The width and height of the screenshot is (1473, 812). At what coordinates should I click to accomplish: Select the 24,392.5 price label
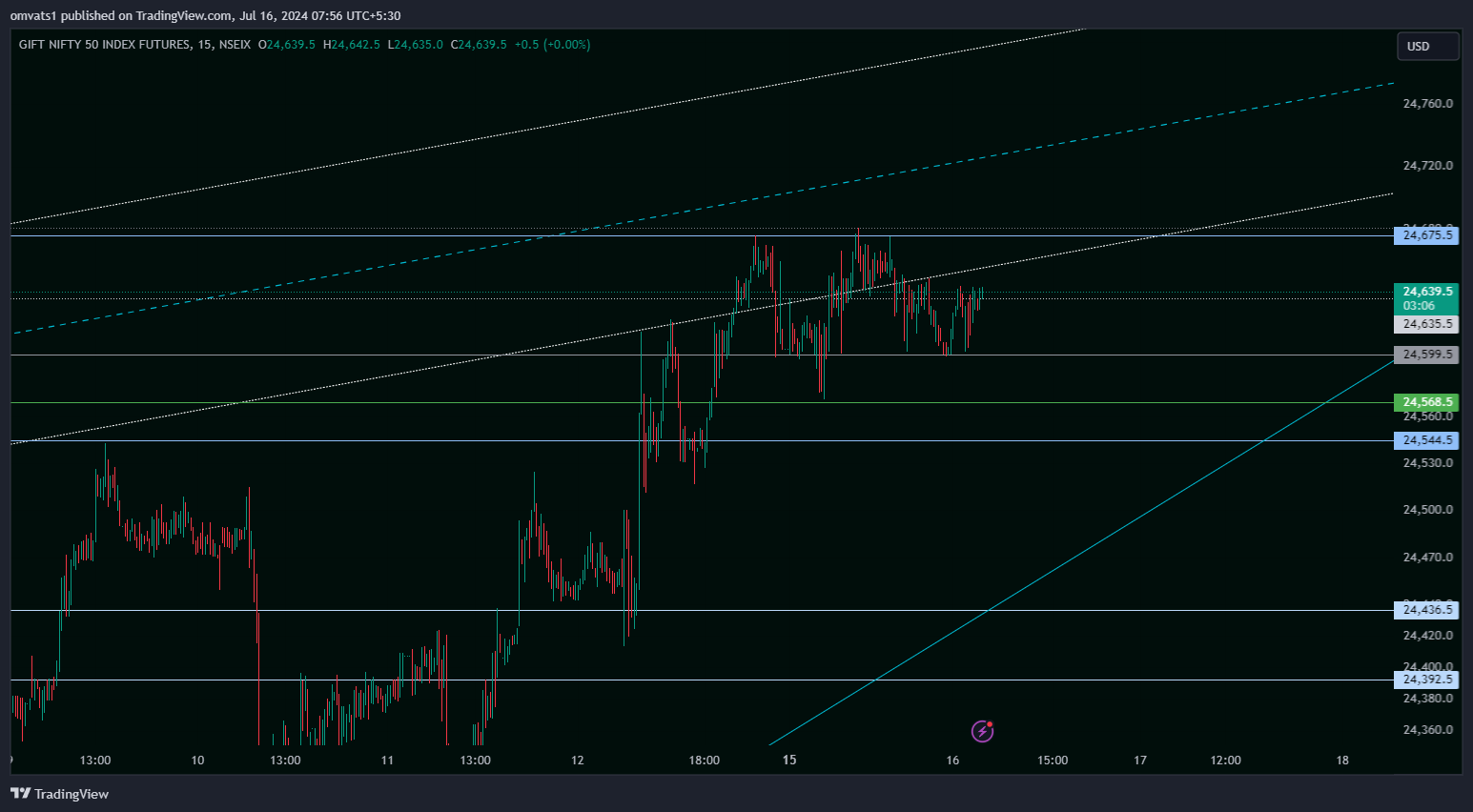click(x=1426, y=680)
